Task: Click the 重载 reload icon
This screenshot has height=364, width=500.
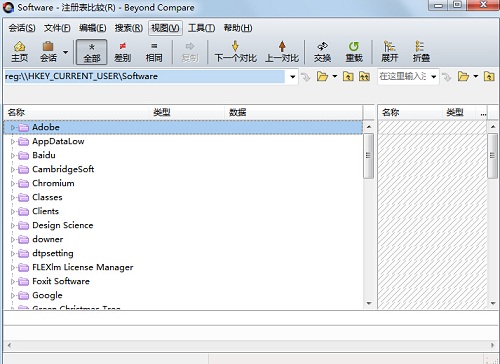Action: 354,52
